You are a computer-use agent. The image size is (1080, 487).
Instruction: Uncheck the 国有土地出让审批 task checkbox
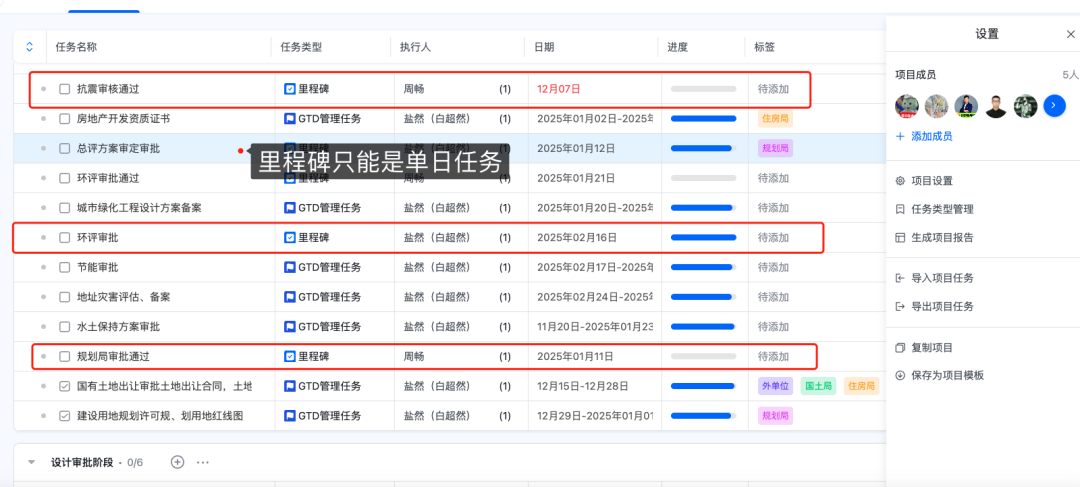tap(65, 386)
